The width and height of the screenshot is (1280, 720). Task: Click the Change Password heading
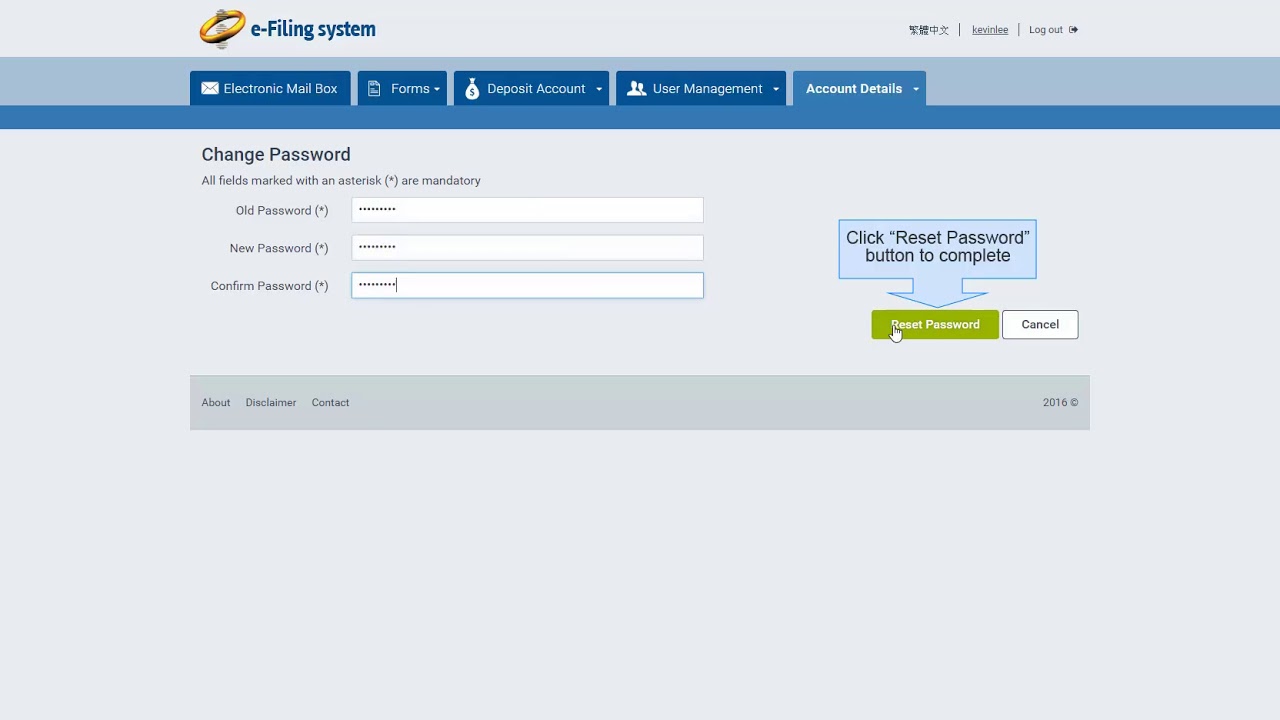click(276, 154)
